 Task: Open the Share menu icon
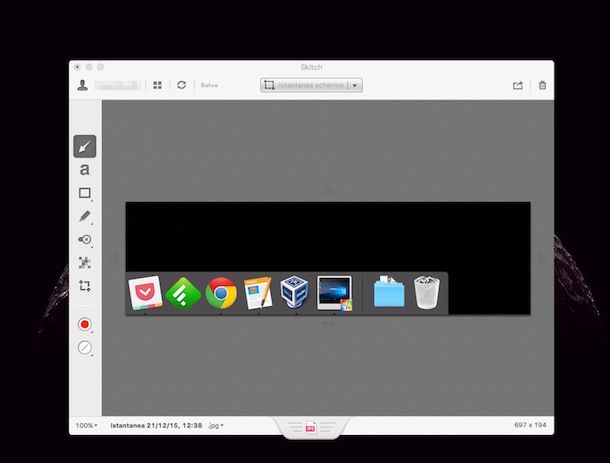coord(518,85)
